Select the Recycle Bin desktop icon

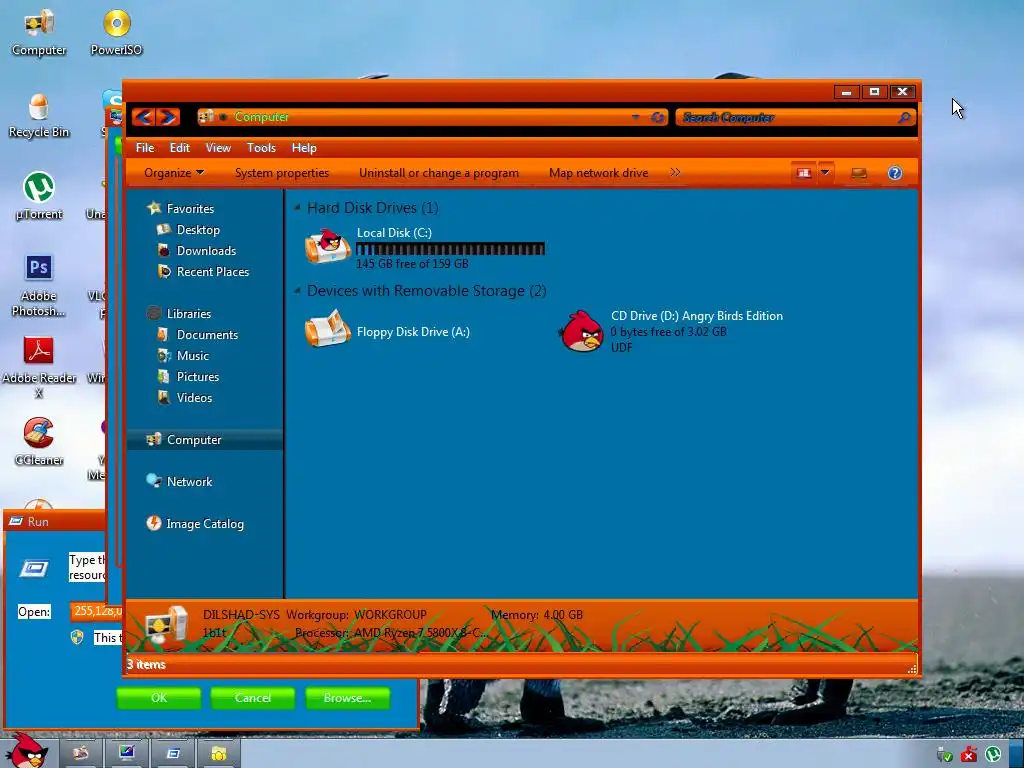[39, 116]
